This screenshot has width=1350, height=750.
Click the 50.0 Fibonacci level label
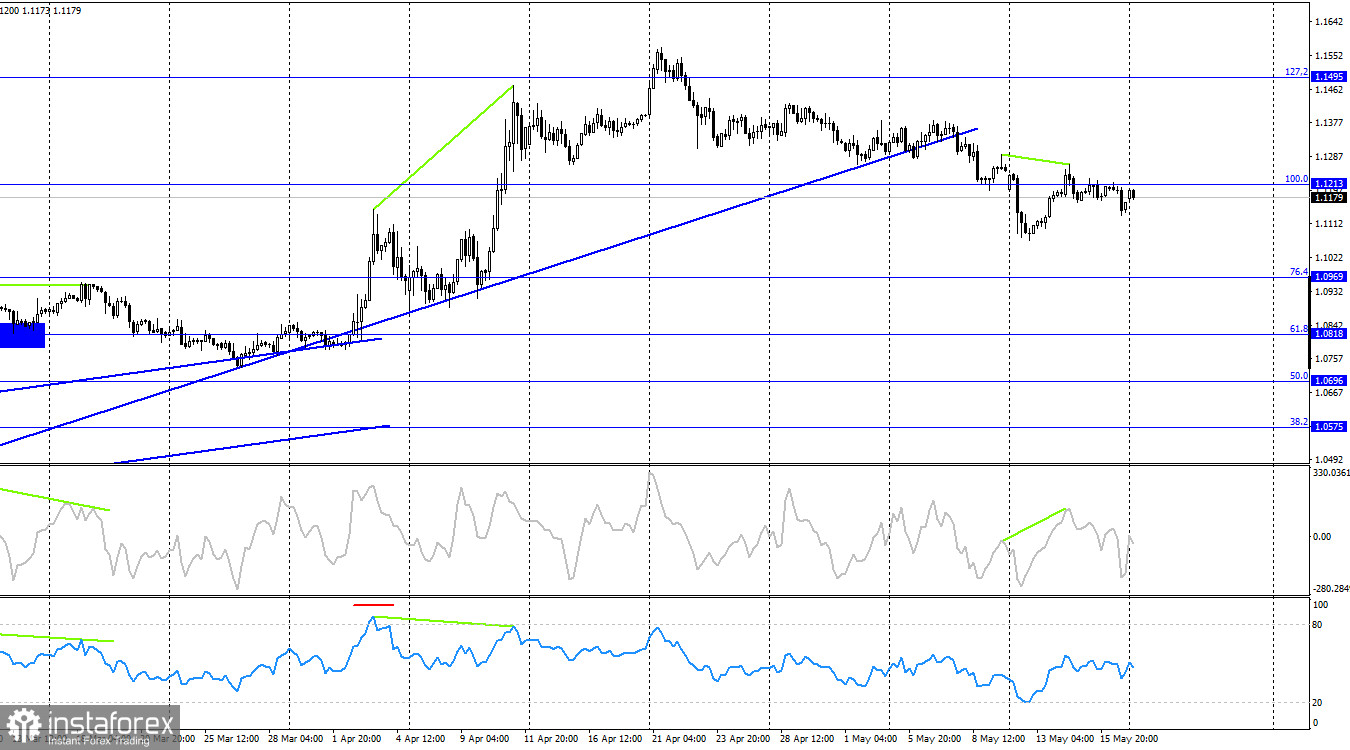[x=1299, y=376]
